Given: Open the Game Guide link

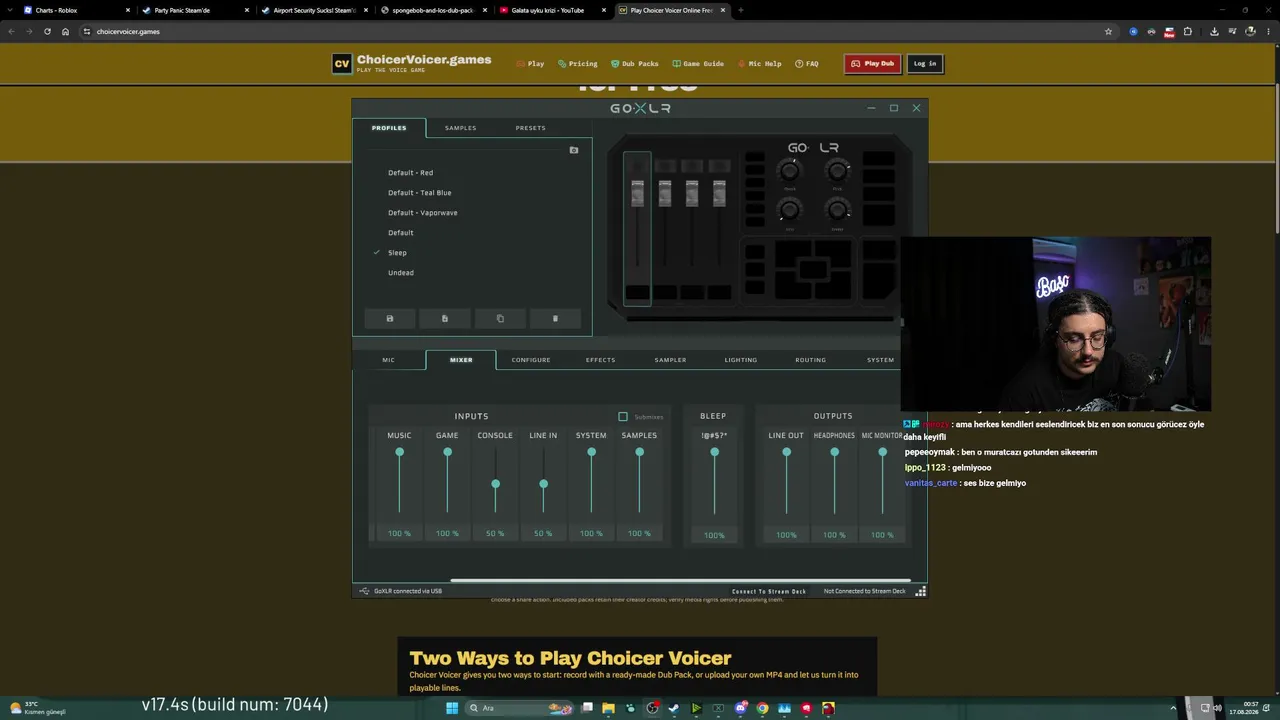Looking at the screenshot, I should tap(698, 64).
